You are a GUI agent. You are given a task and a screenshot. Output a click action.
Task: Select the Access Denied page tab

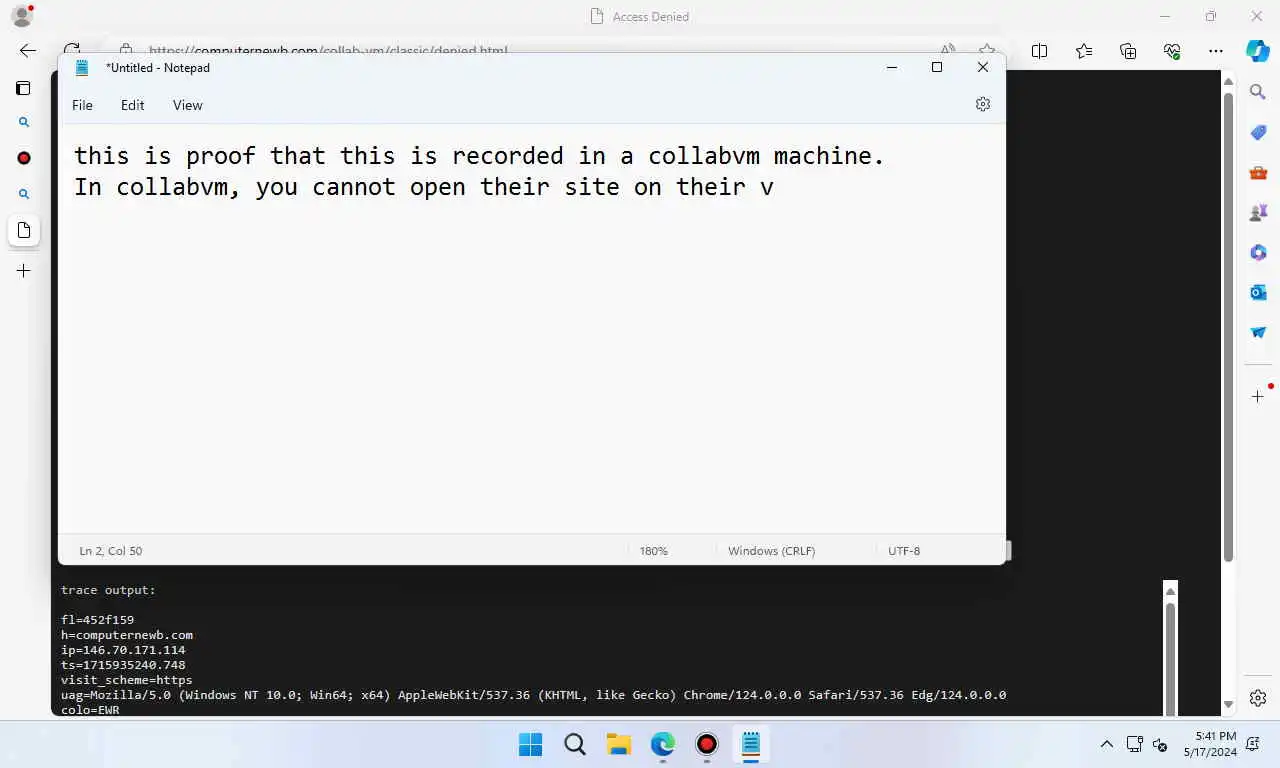[24, 230]
